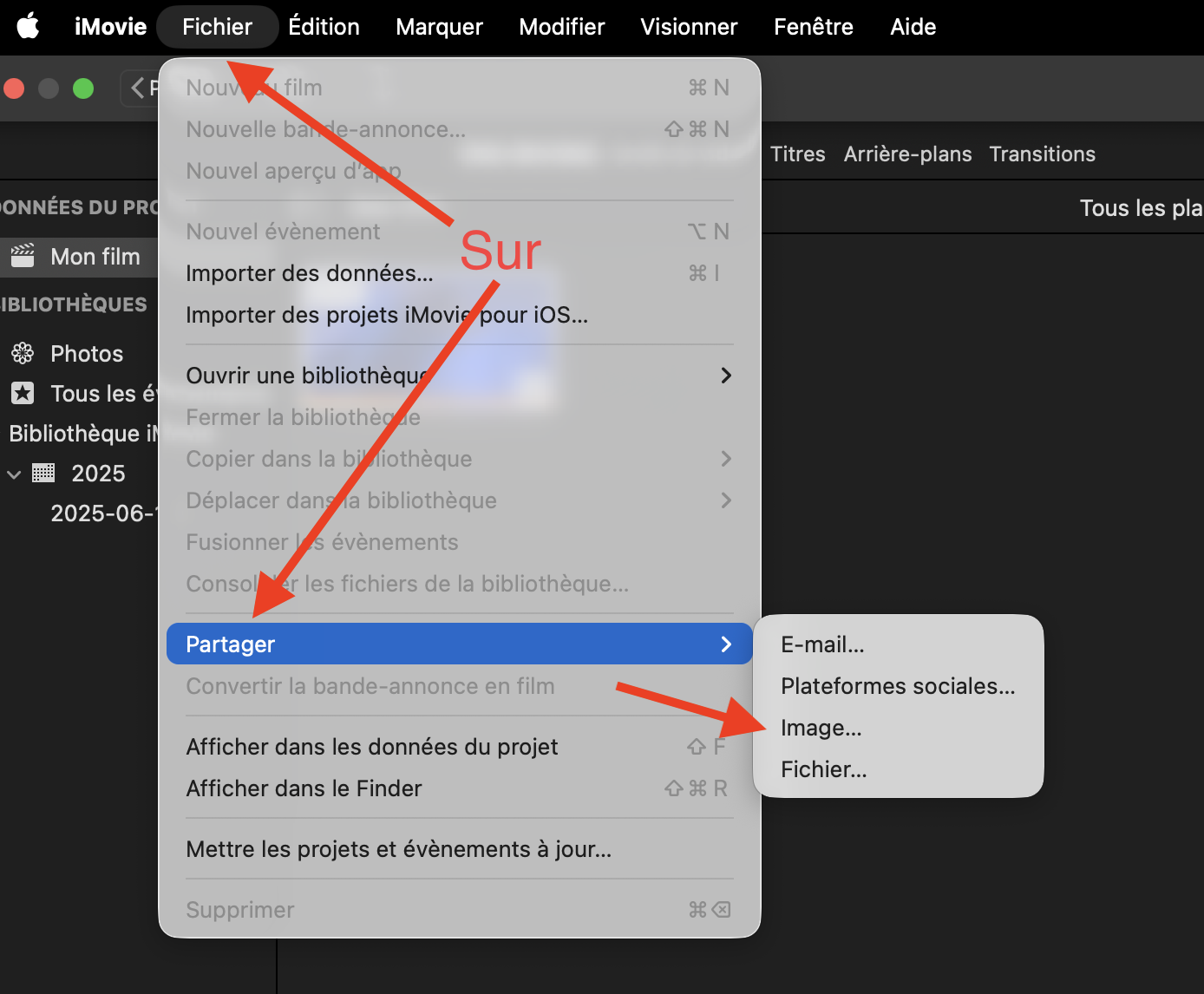
Task: Expand the Ouvrir une bibliothèque submenu arrow
Action: 726,376
